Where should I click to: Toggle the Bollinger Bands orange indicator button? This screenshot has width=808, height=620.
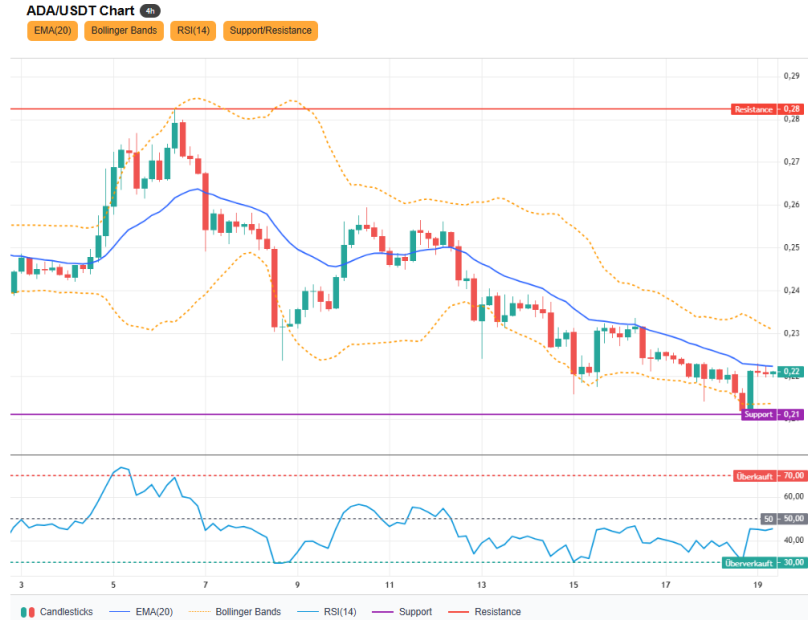tap(124, 30)
